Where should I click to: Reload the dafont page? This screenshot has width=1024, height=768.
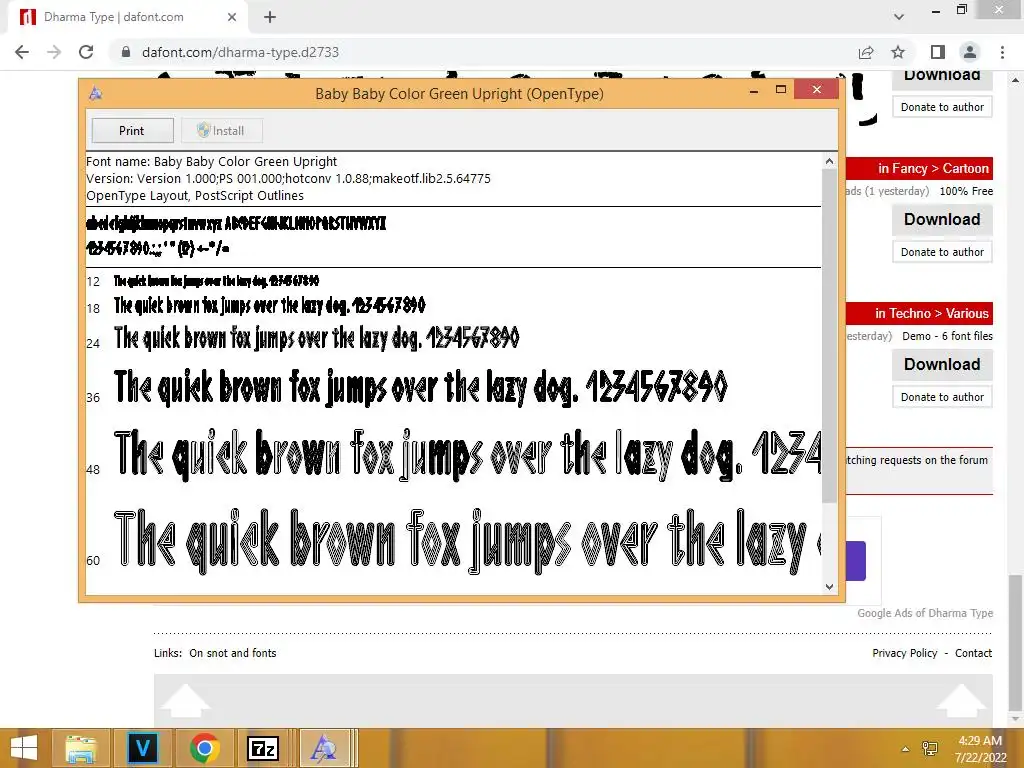click(86, 52)
